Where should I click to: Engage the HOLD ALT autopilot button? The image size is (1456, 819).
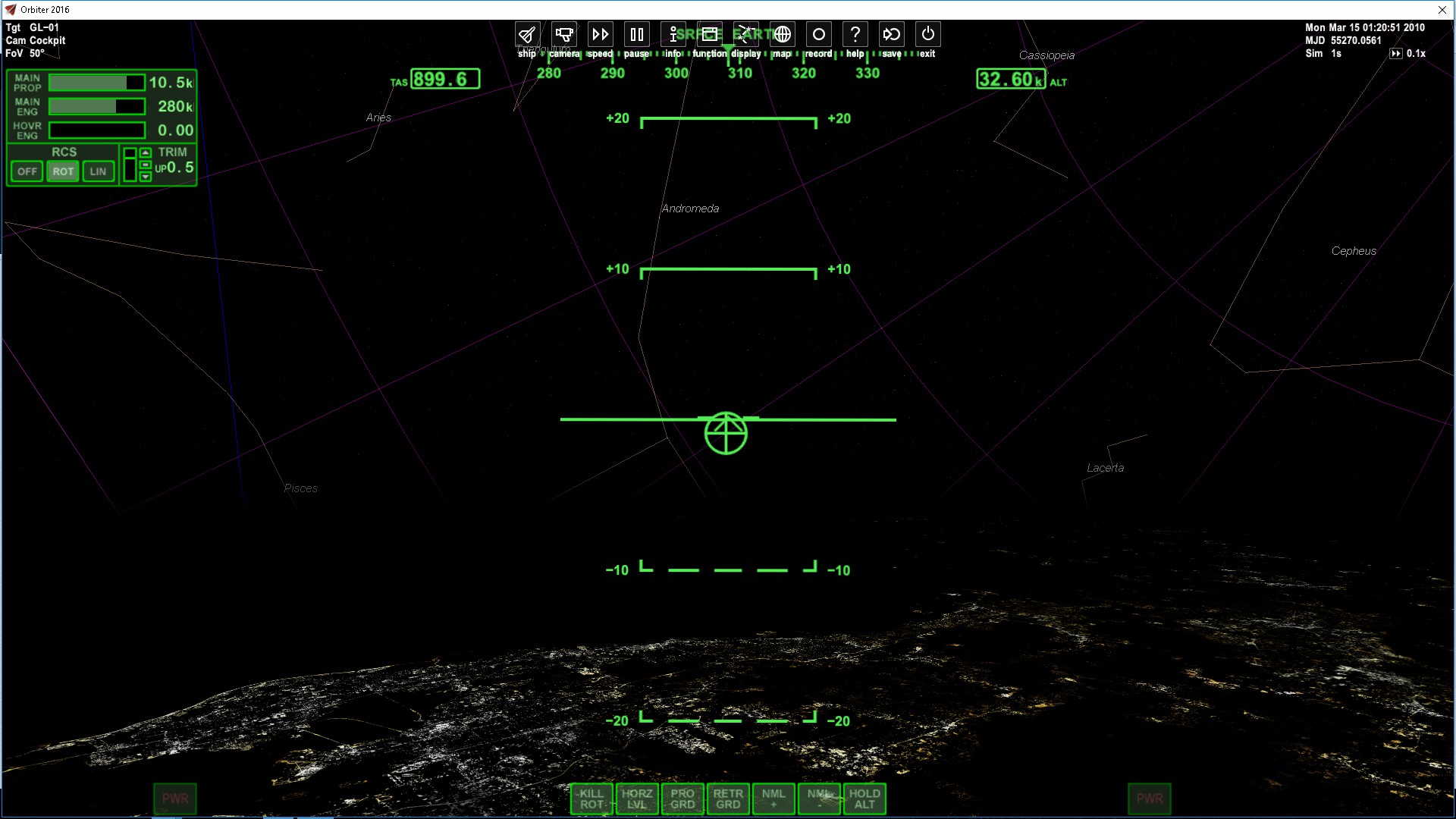tap(864, 799)
